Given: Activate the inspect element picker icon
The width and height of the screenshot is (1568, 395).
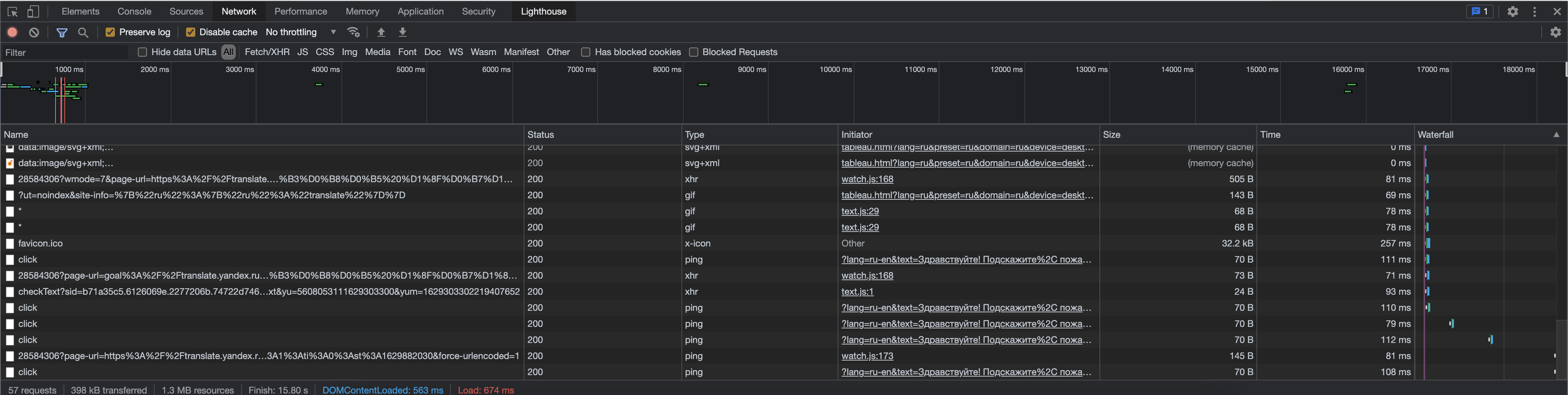Looking at the screenshot, I should pos(12,11).
